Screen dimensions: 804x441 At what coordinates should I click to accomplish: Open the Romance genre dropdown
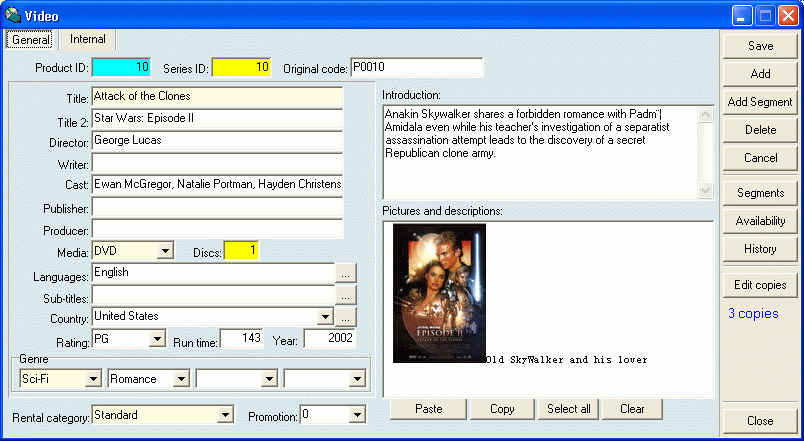pyautogui.click(x=181, y=379)
